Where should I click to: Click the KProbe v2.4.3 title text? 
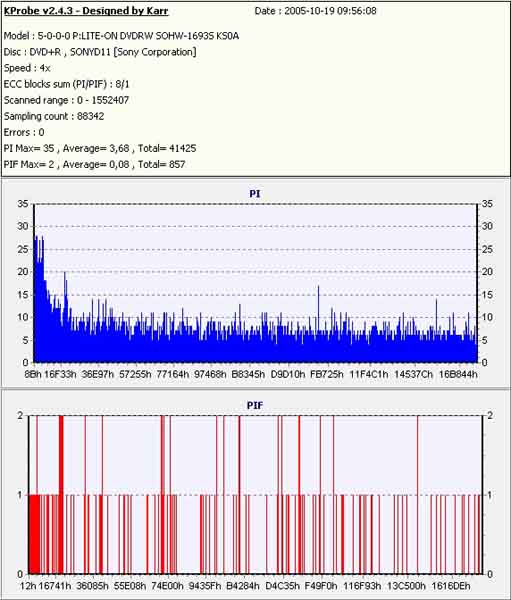pos(86,11)
